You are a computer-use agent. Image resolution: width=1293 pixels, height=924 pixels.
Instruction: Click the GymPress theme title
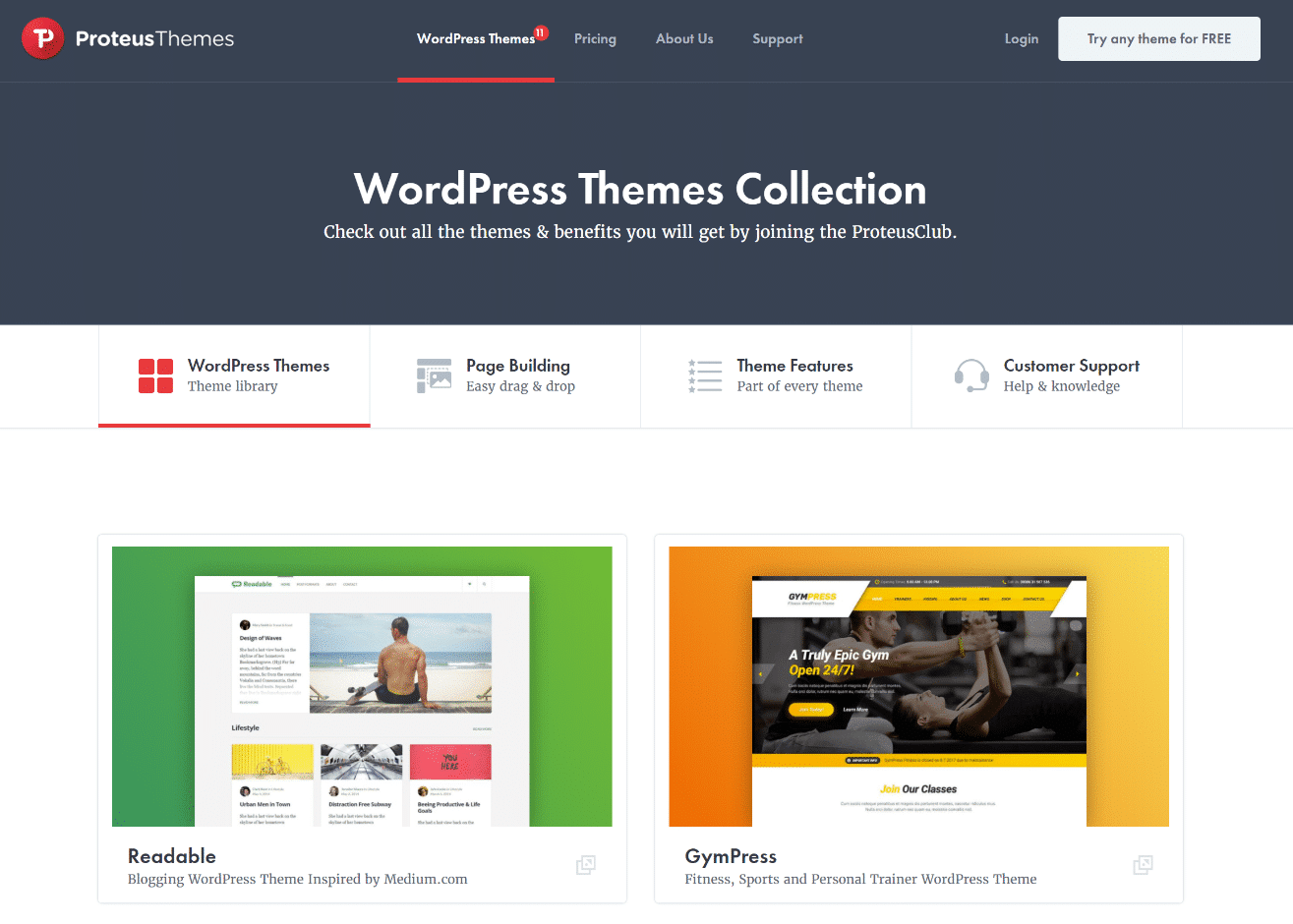point(731,856)
